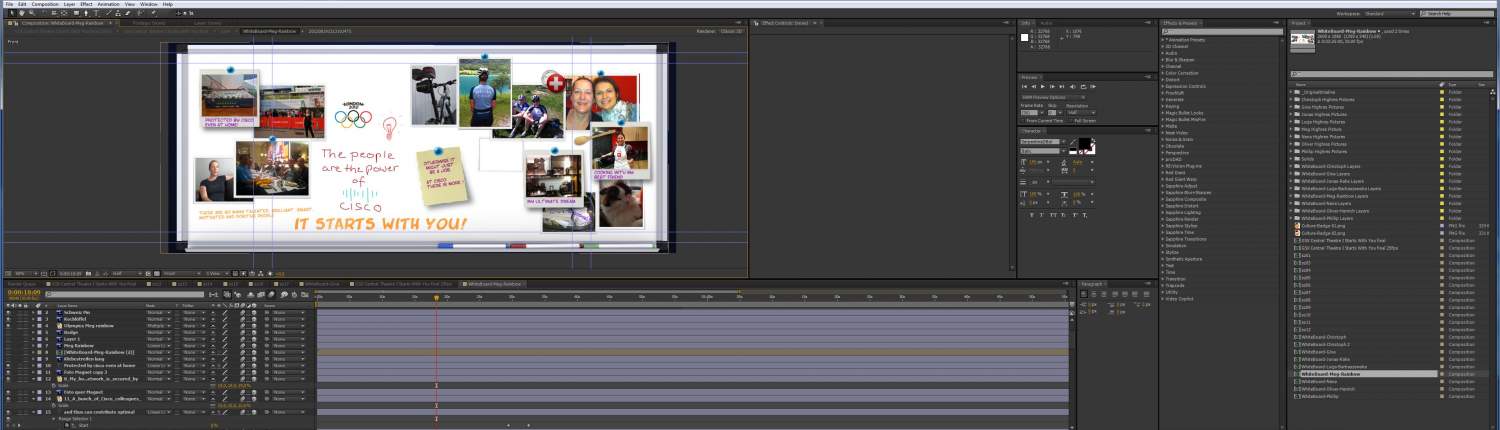This screenshot has width=1500, height=430.
Task: Click the current time indicator in timeline
Action: [436, 297]
